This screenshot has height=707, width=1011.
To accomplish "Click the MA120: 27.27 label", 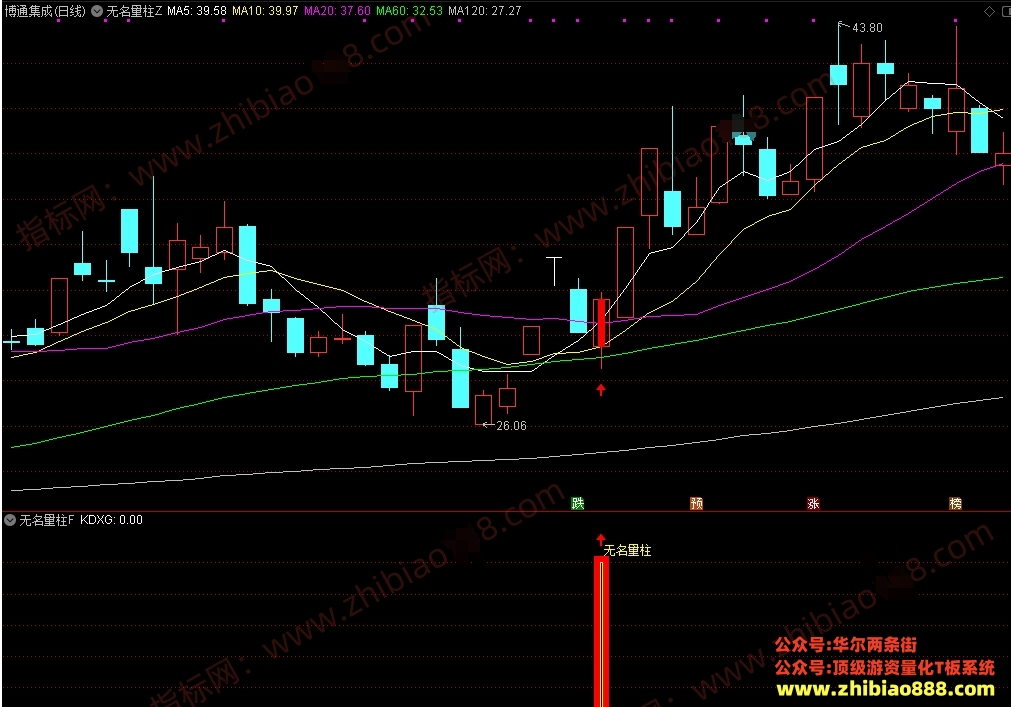I will (484, 11).
